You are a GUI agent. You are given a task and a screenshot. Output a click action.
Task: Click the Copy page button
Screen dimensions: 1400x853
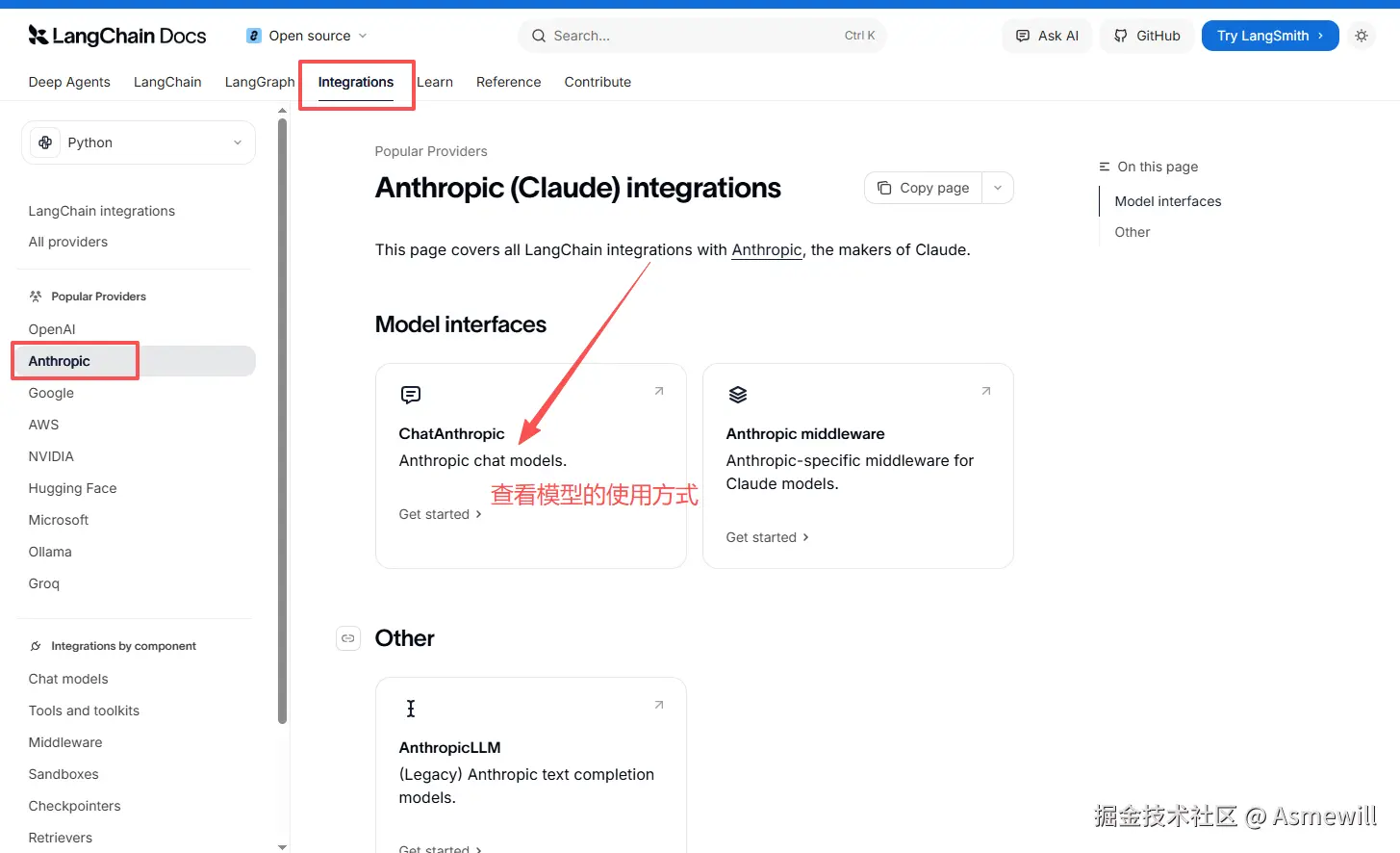923,188
